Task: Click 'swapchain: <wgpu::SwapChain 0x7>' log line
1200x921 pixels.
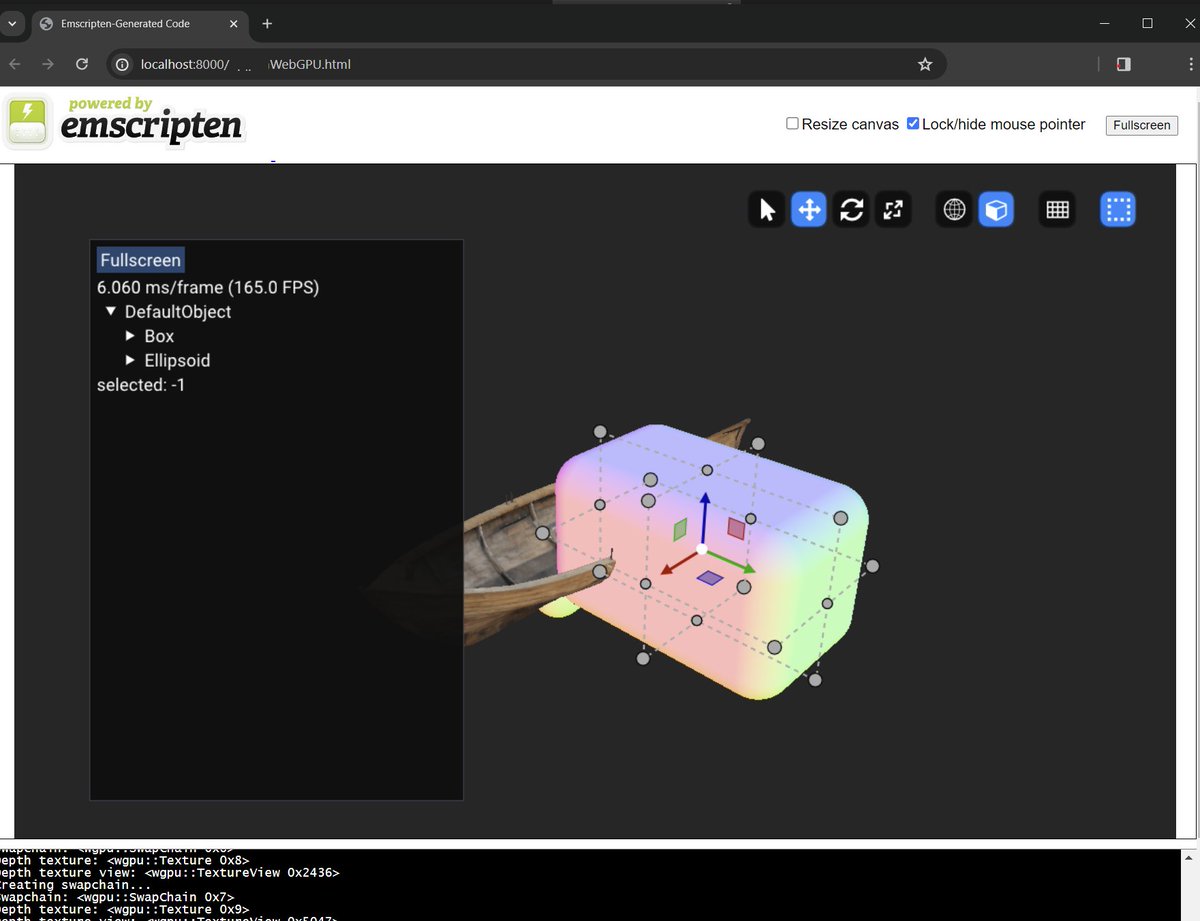Action: click(117, 897)
